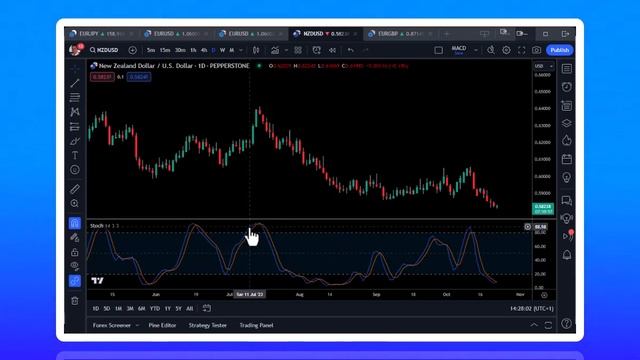Image resolution: width=640 pixels, height=360 pixels.
Task: Select the zoom in tool
Action: click(75, 203)
